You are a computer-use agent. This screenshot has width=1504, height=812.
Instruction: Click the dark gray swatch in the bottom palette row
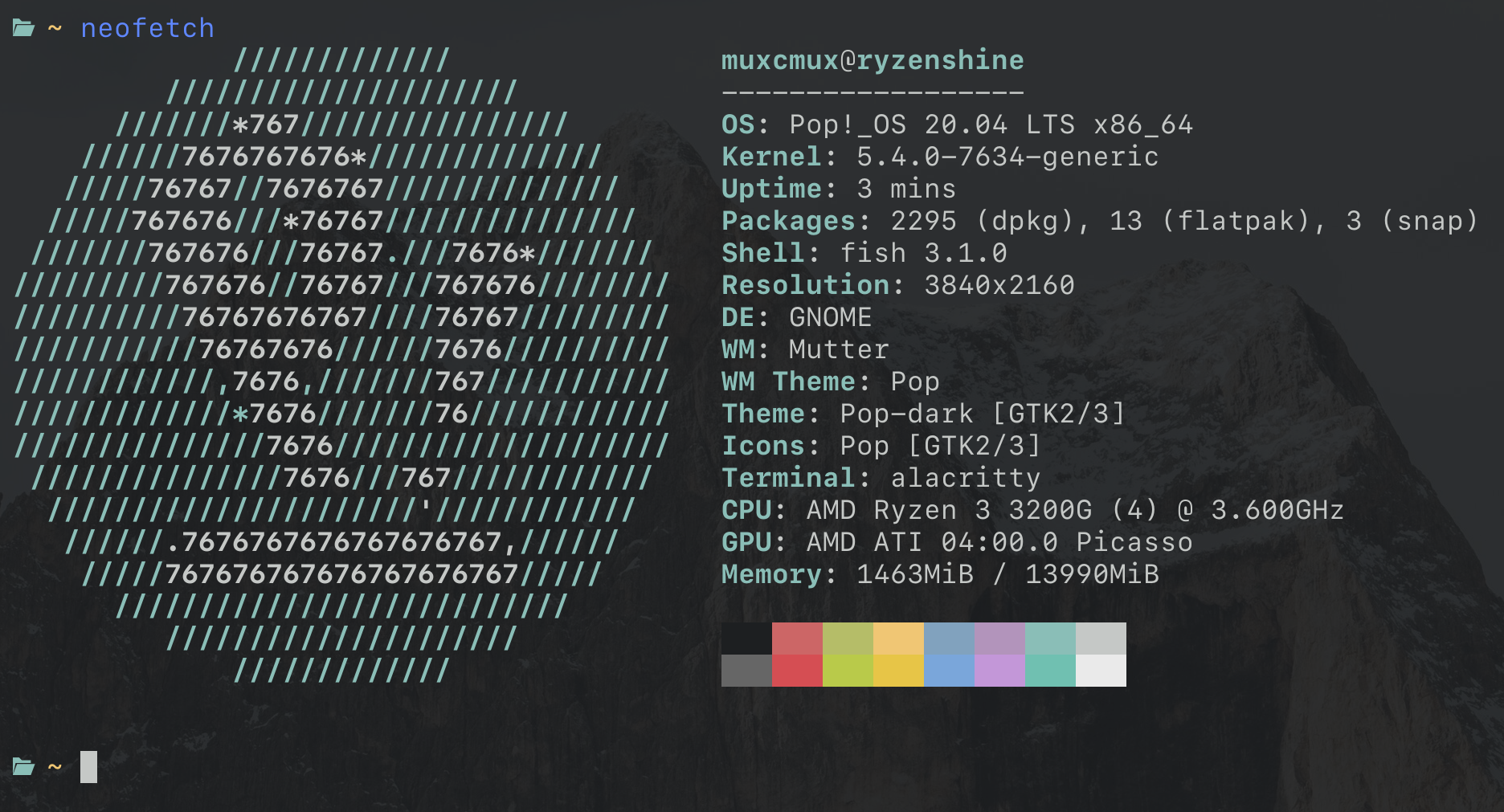click(x=746, y=671)
